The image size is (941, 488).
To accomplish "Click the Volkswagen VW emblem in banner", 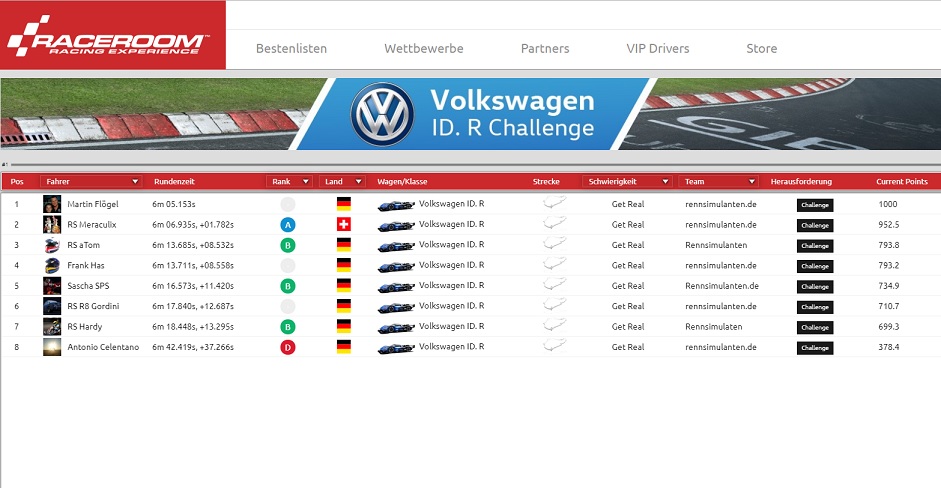I will 382,114.
